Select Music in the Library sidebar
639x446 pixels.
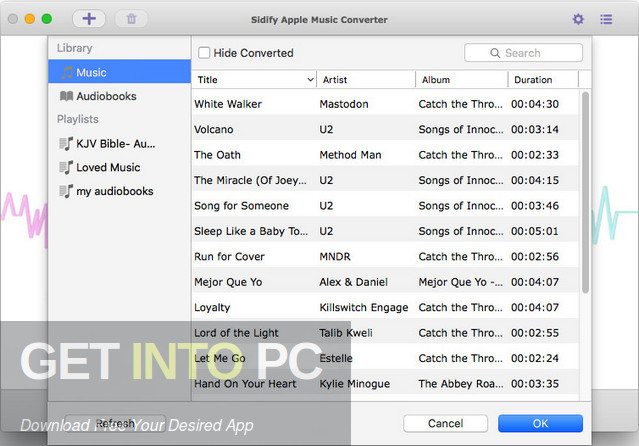(119, 72)
